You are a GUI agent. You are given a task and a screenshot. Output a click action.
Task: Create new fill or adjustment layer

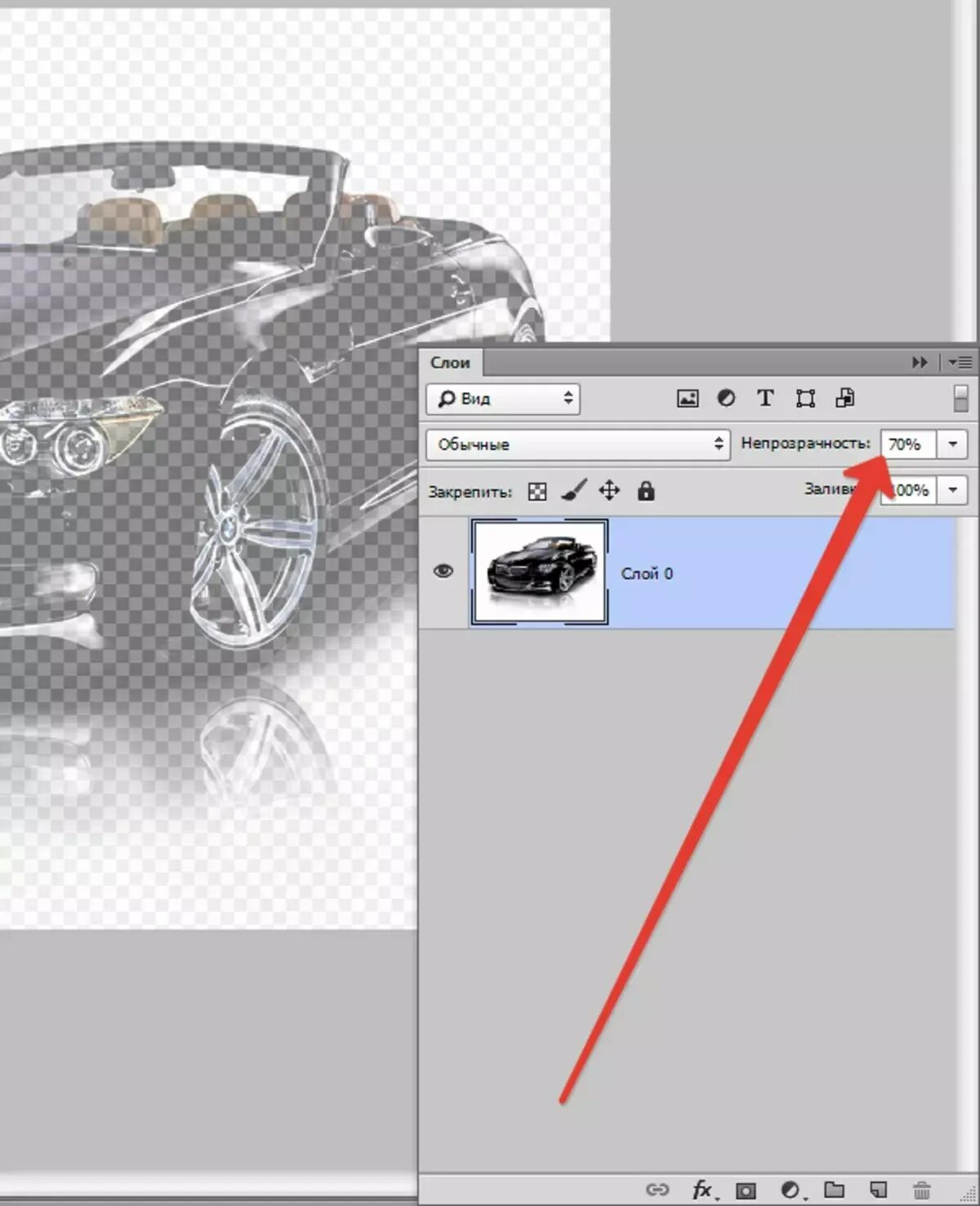click(x=791, y=1190)
